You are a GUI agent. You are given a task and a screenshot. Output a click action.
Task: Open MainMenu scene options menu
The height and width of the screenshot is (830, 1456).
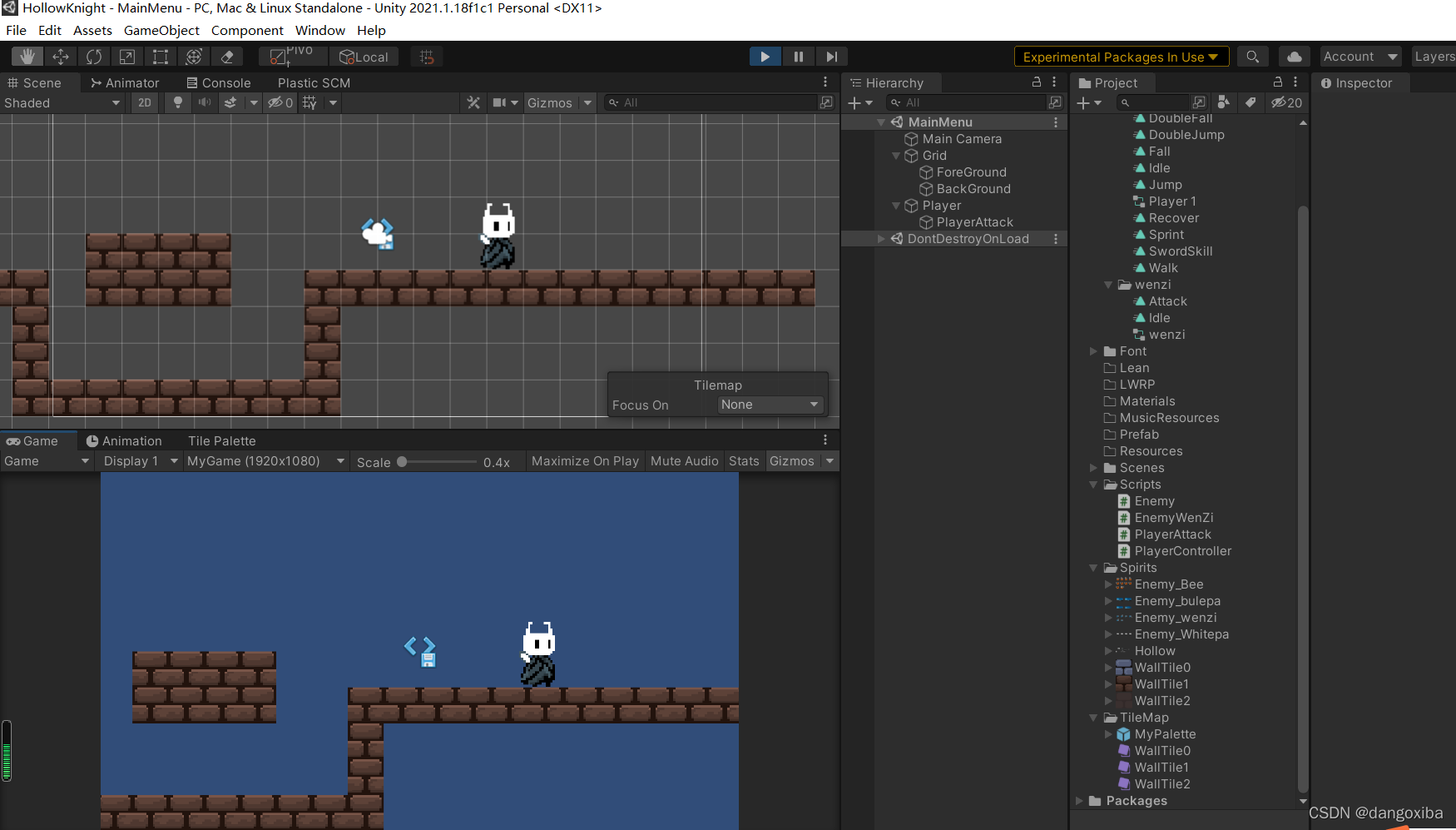point(1056,122)
